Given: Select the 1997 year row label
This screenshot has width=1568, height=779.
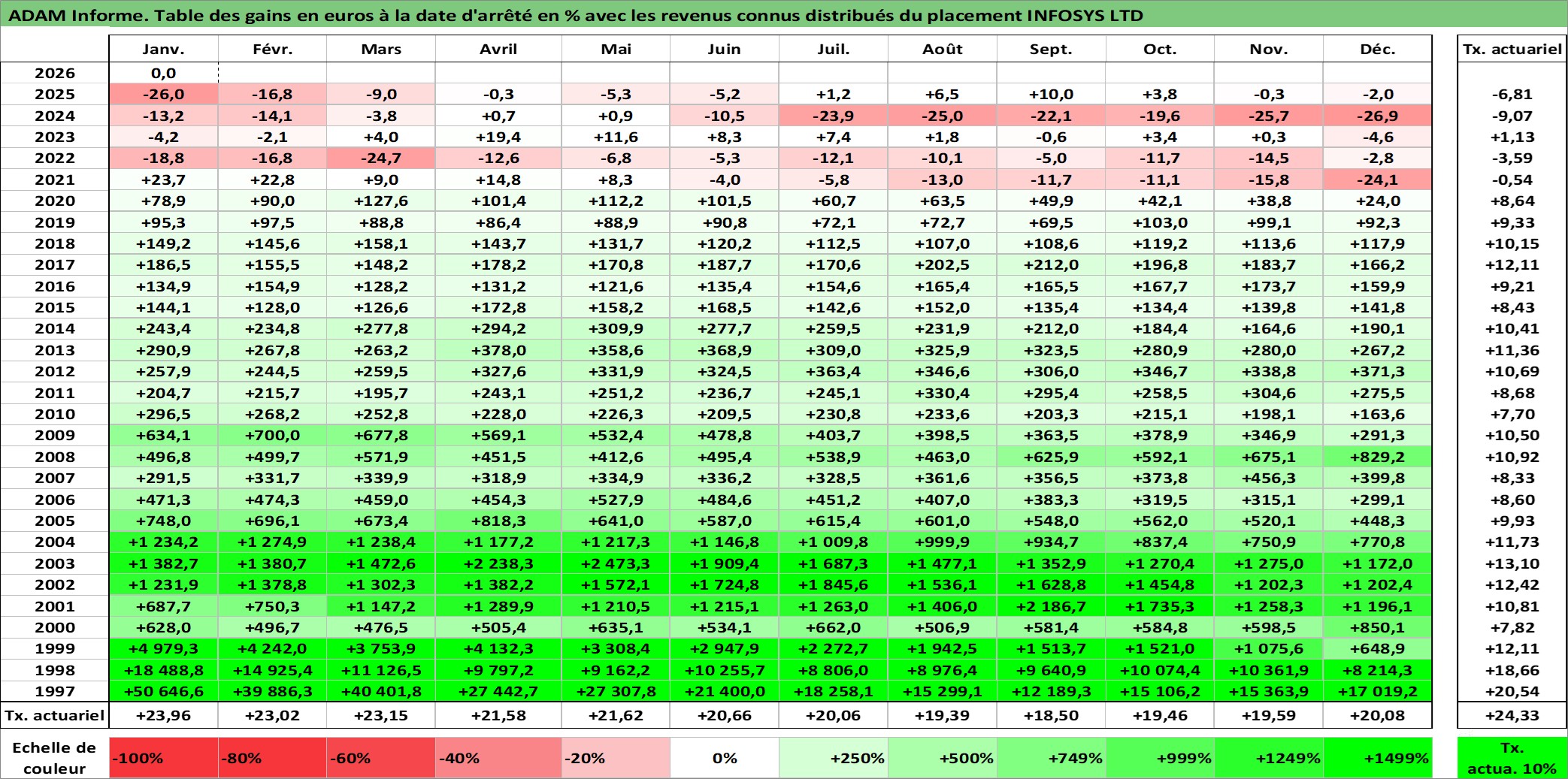Looking at the screenshot, I should pyautogui.click(x=55, y=692).
